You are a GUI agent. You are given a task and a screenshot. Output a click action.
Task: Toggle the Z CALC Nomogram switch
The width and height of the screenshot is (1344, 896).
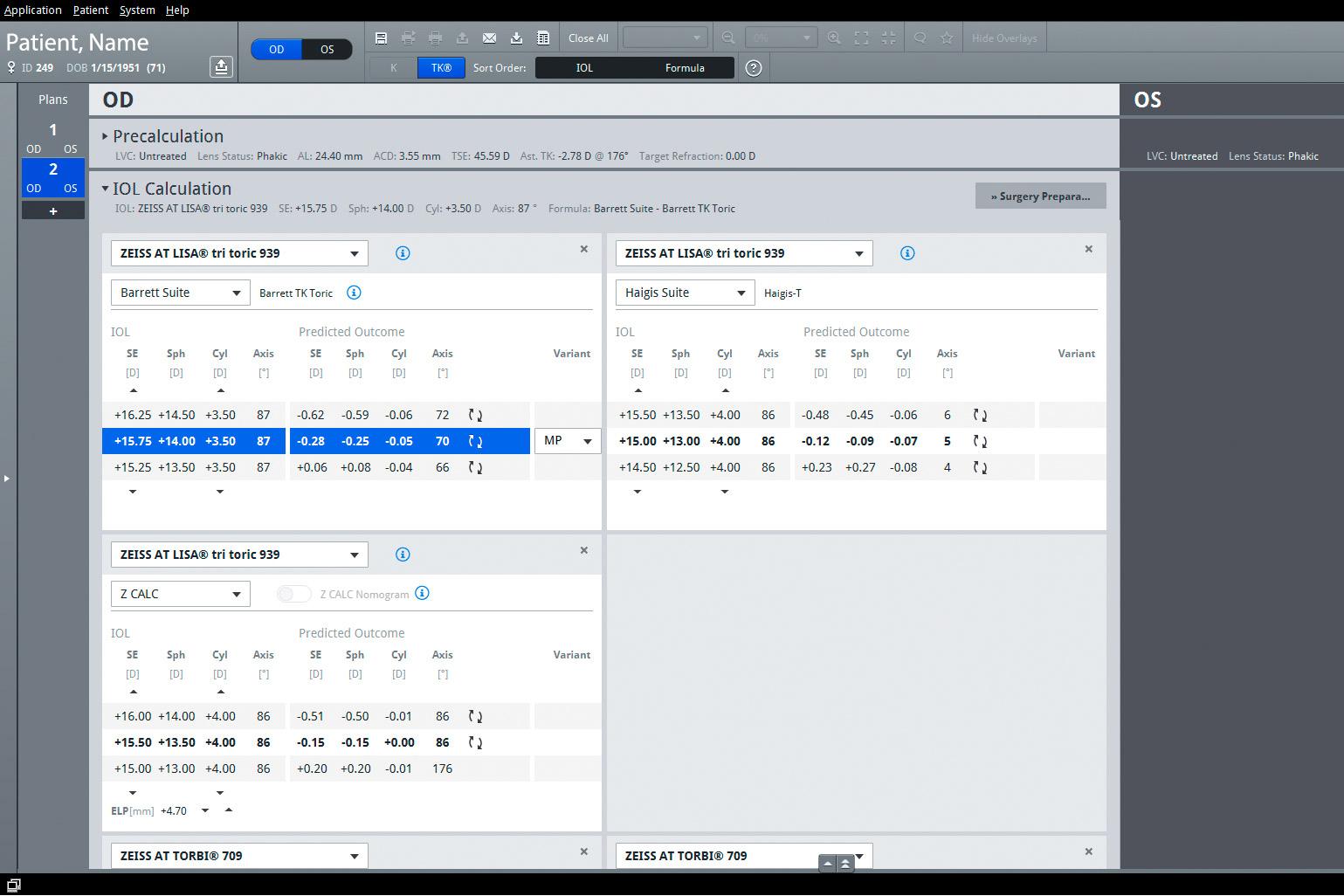[293, 594]
